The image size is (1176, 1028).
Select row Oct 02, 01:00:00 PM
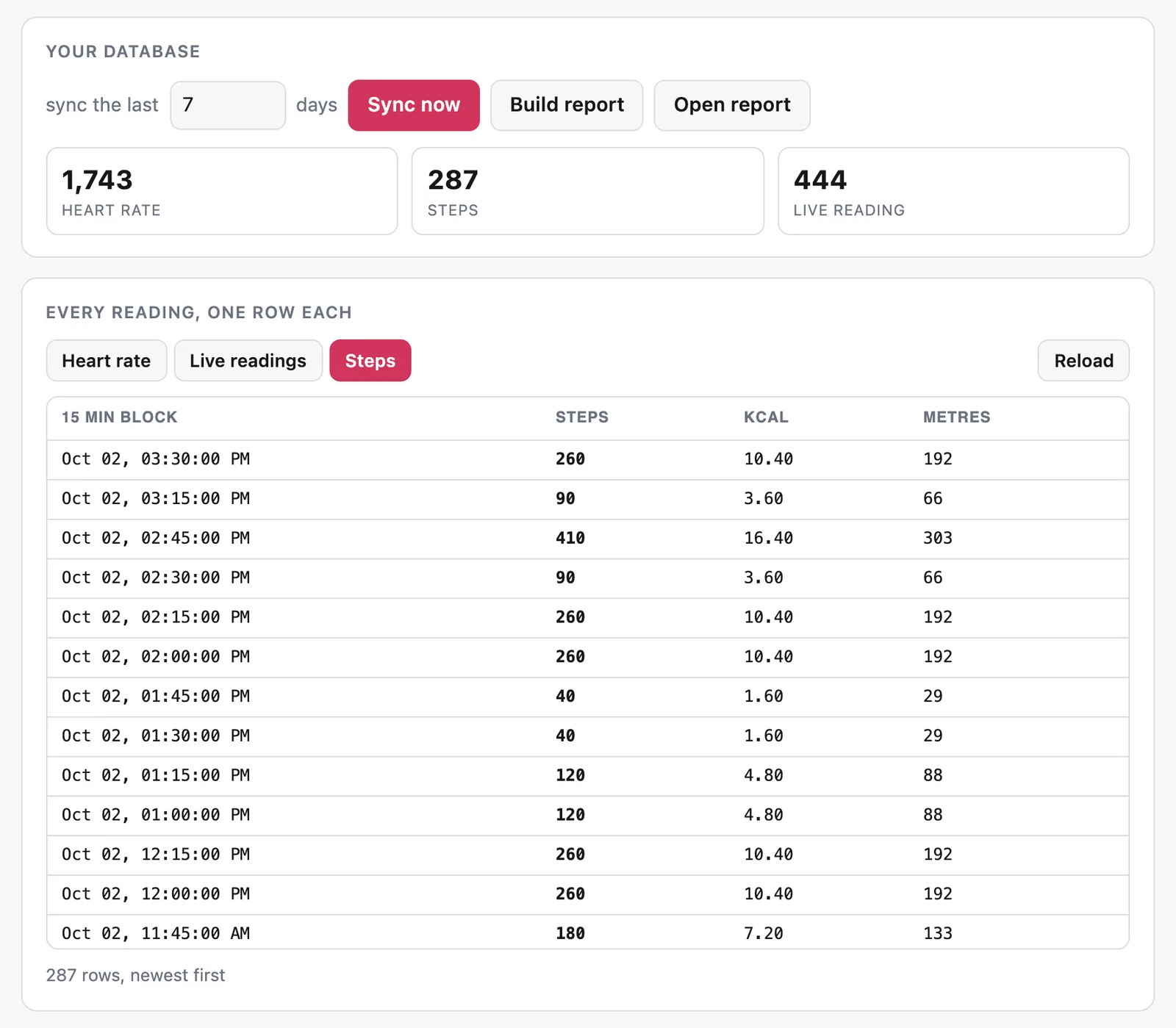coord(588,816)
